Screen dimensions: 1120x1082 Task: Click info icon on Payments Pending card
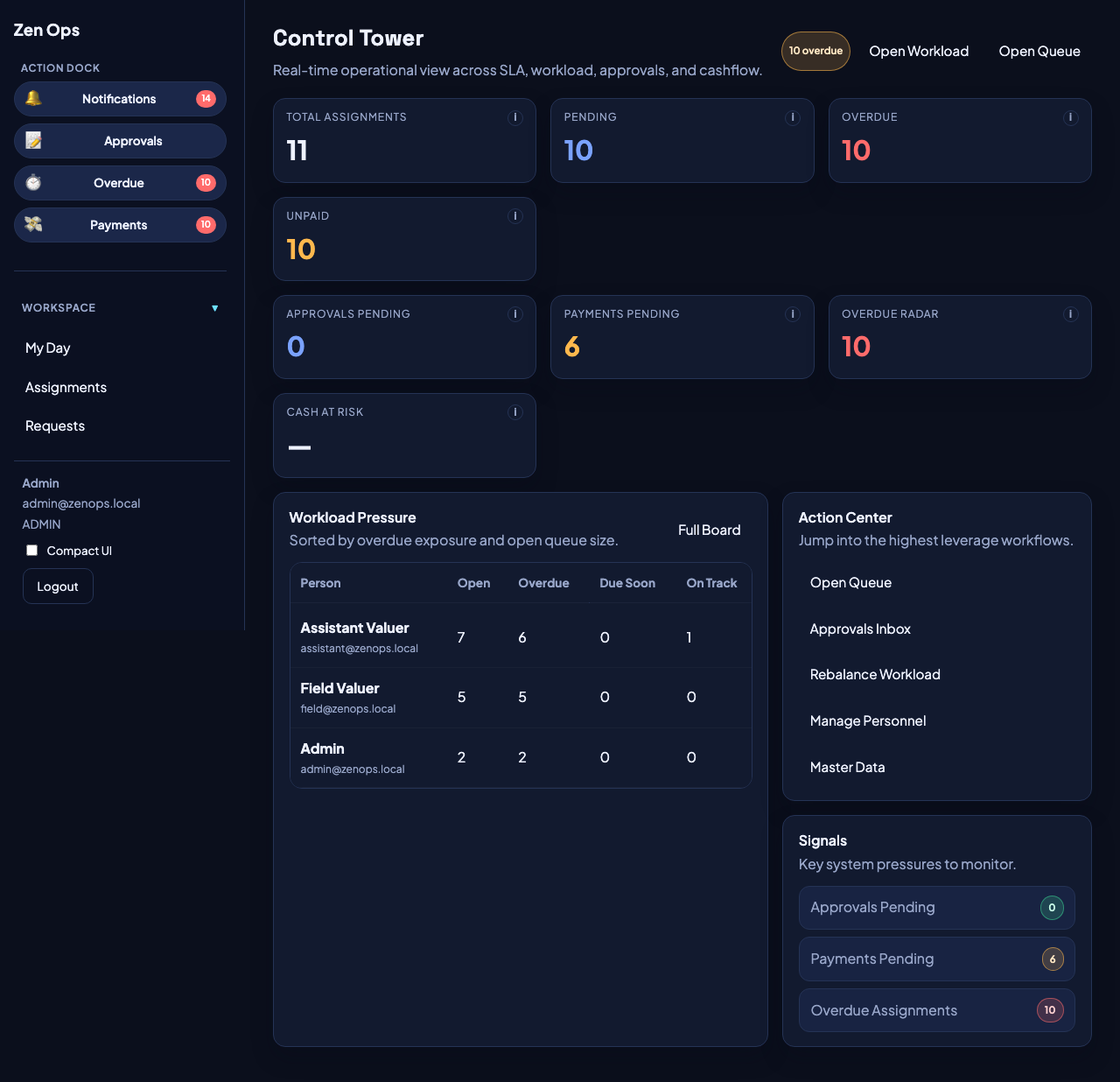pyautogui.click(x=793, y=314)
